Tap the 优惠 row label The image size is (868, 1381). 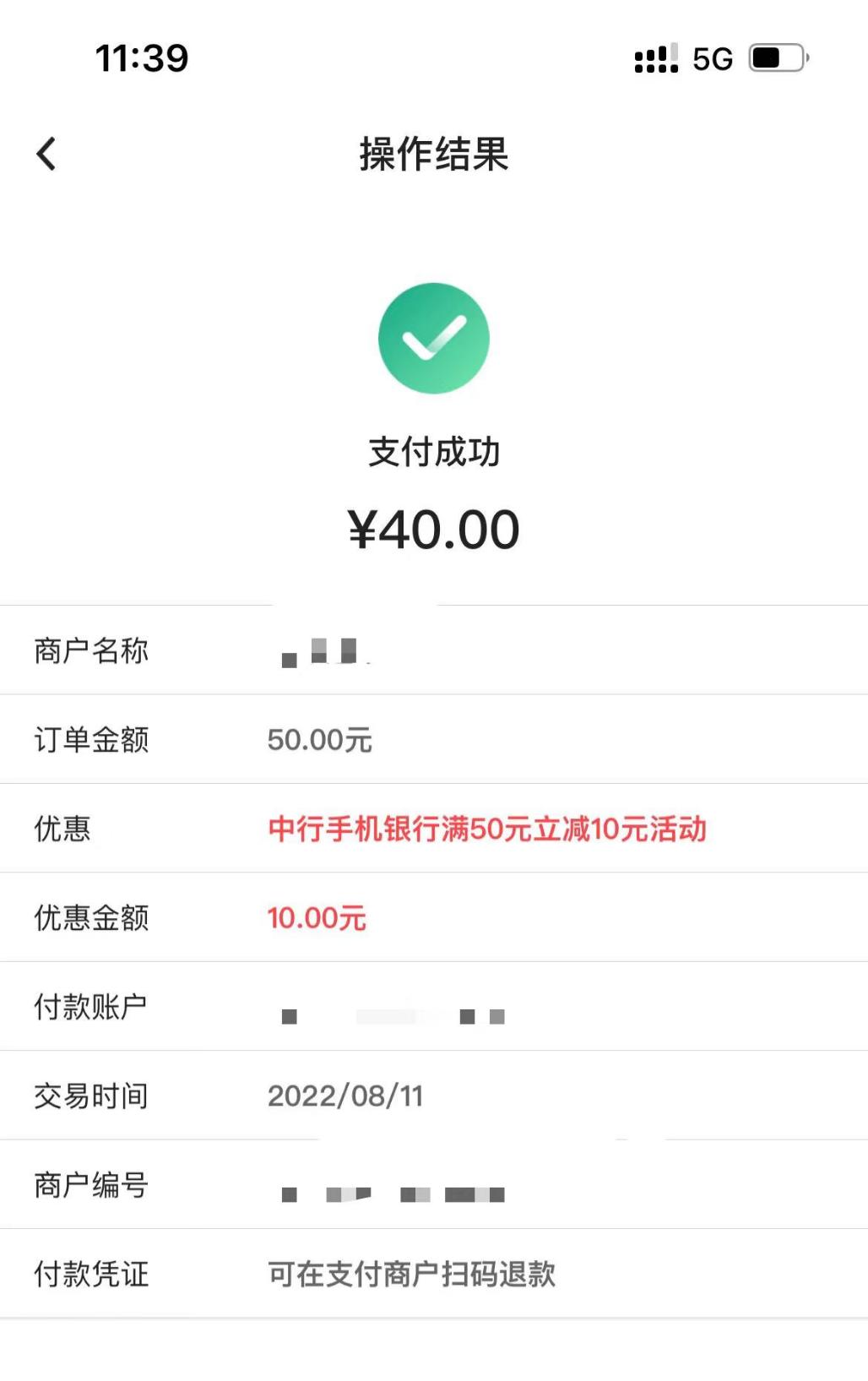pyautogui.click(x=62, y=829)
